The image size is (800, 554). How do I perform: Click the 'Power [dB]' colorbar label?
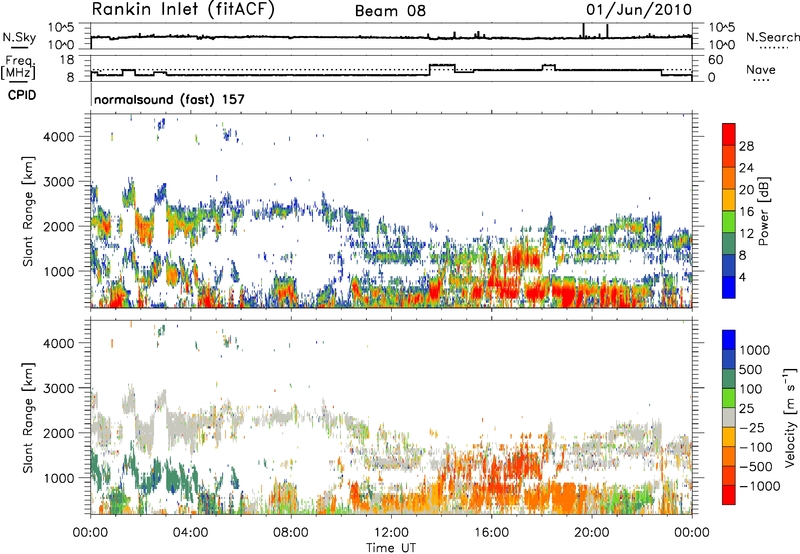(763, 211)
